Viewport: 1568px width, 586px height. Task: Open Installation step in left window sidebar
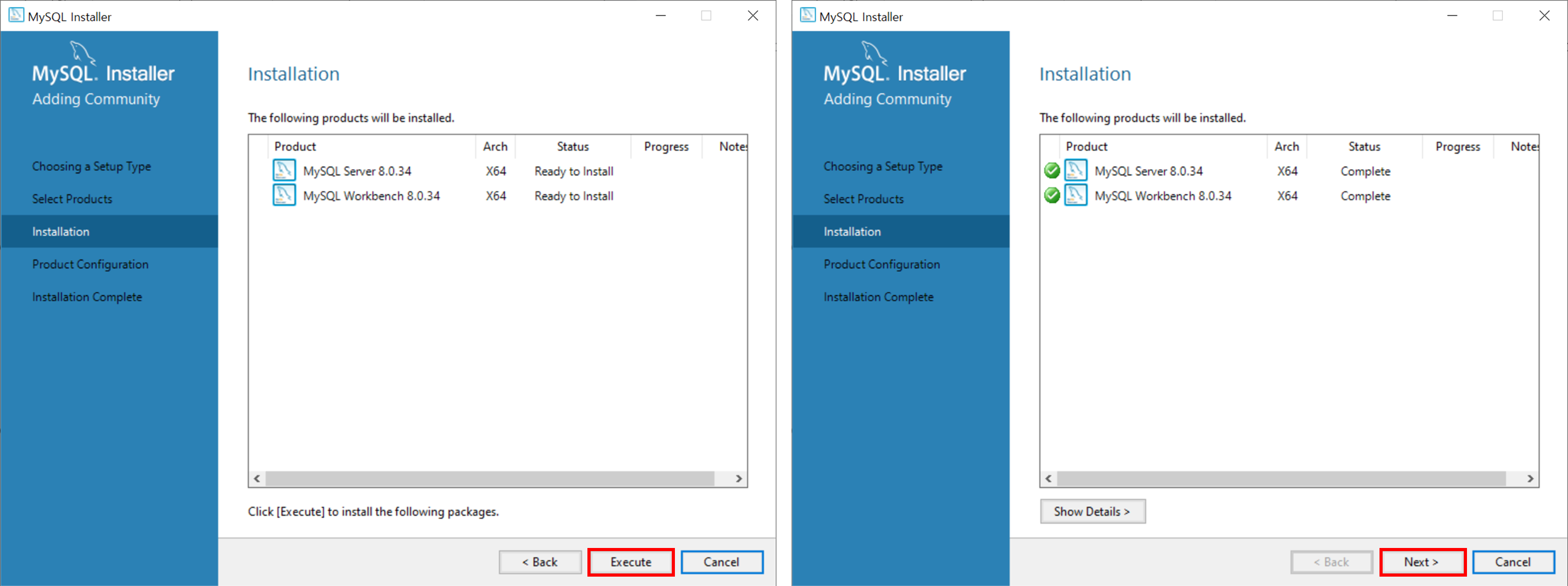click(109, 231)
